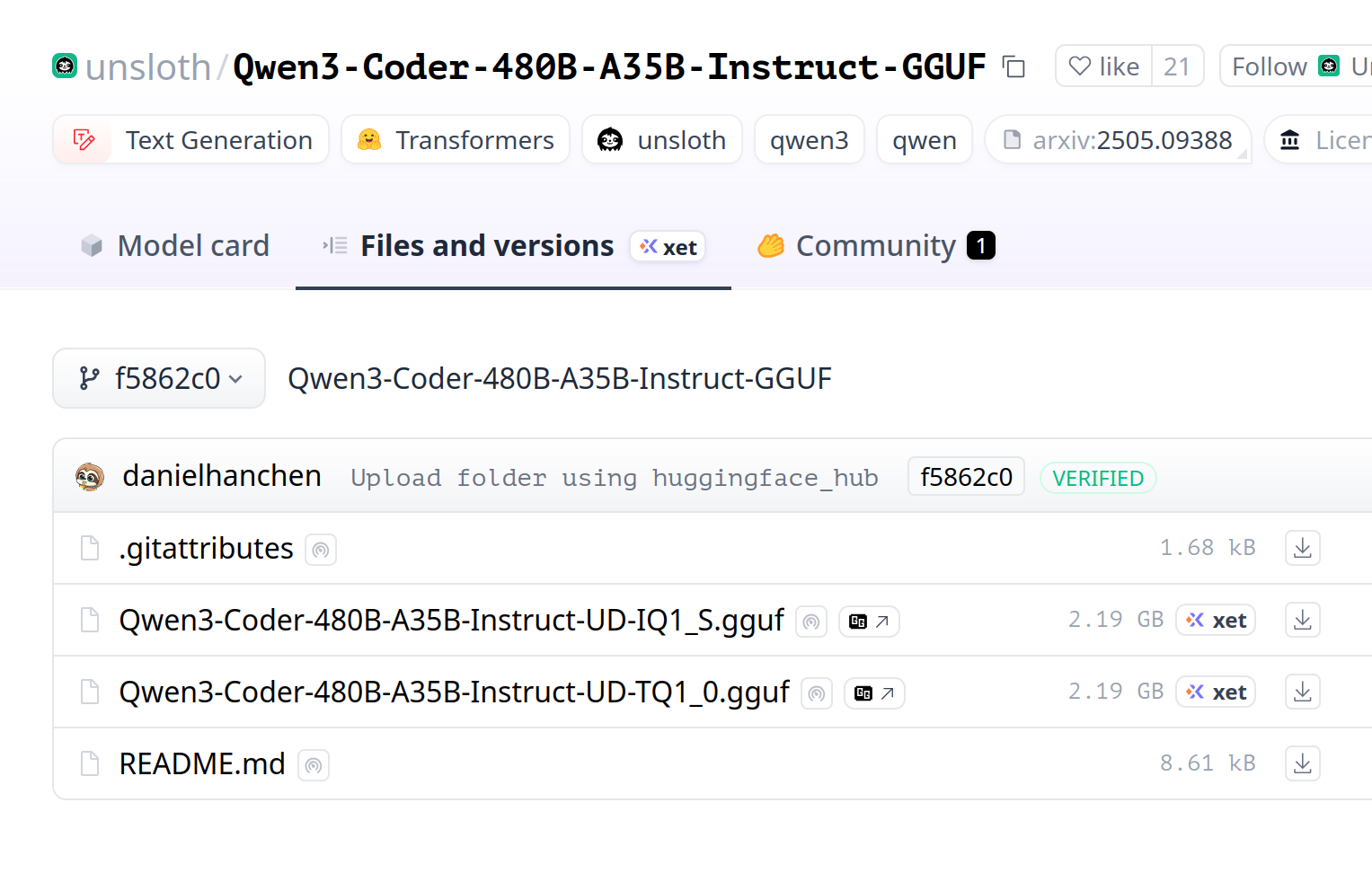
Task: Open the arxiv:2505.09388 paper tag
Action: 1118,140
